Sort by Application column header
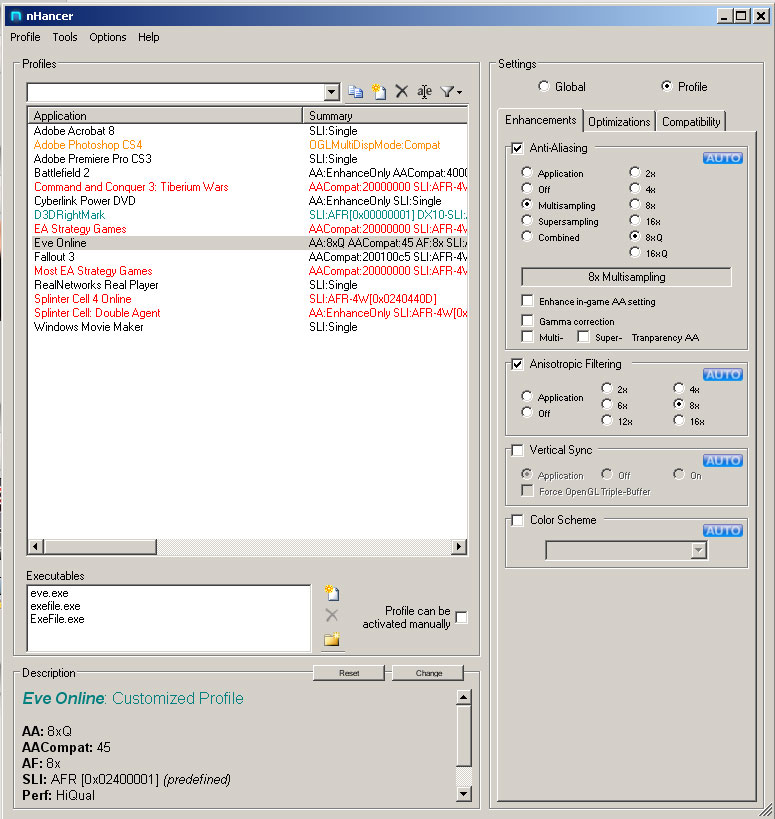 (166, 115)
